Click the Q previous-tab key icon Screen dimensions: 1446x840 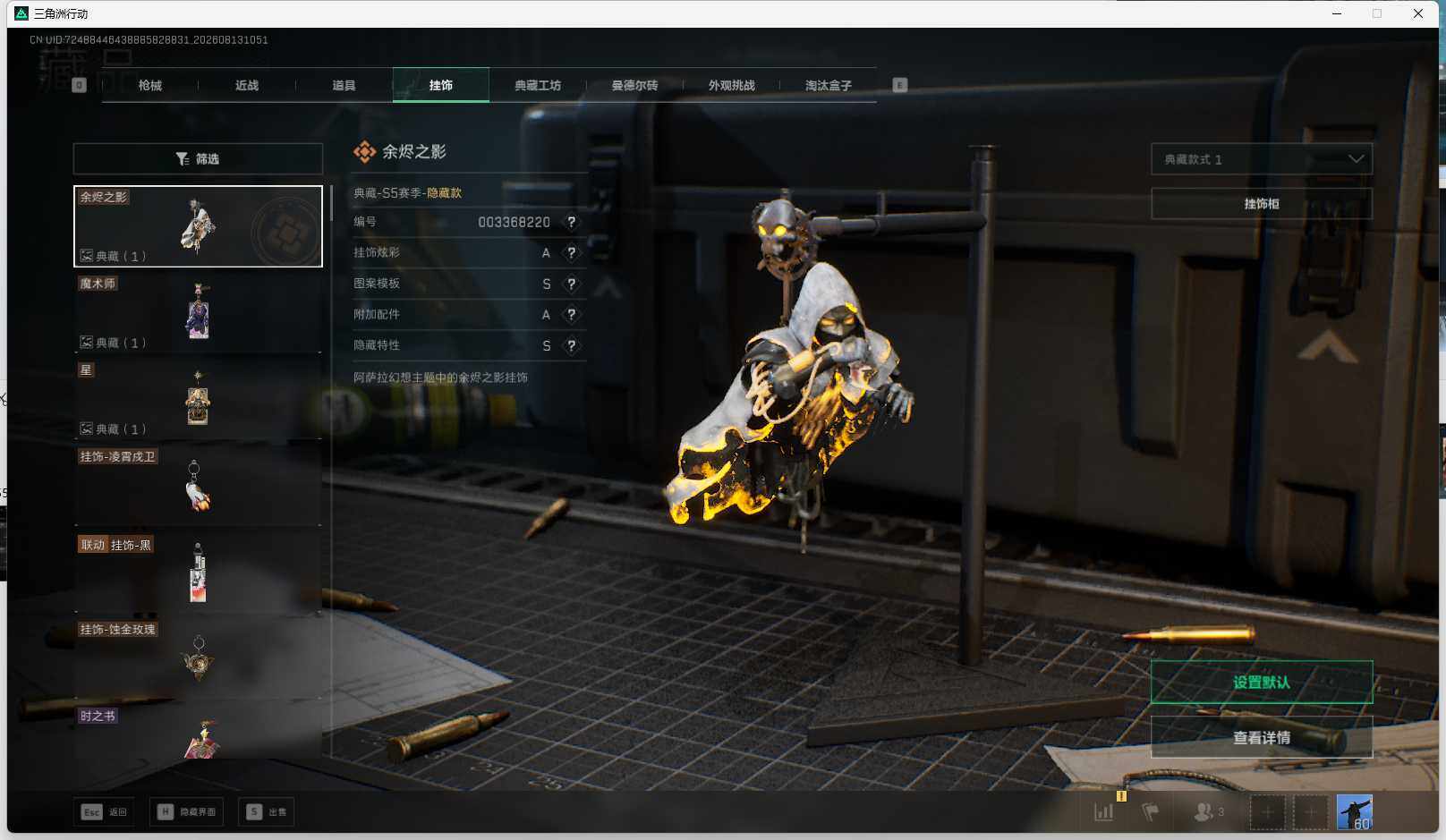[x=79, y=85]
